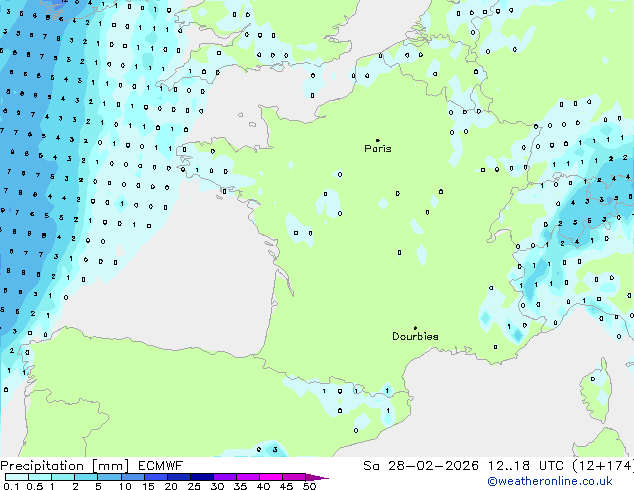Click the Paris city label
Screen dimensions: 634x490
tap(378, 149)
